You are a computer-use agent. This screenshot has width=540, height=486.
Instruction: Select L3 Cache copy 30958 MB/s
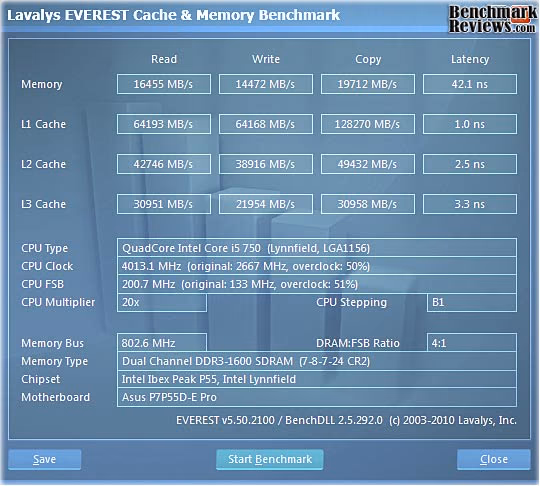point(367,204)
